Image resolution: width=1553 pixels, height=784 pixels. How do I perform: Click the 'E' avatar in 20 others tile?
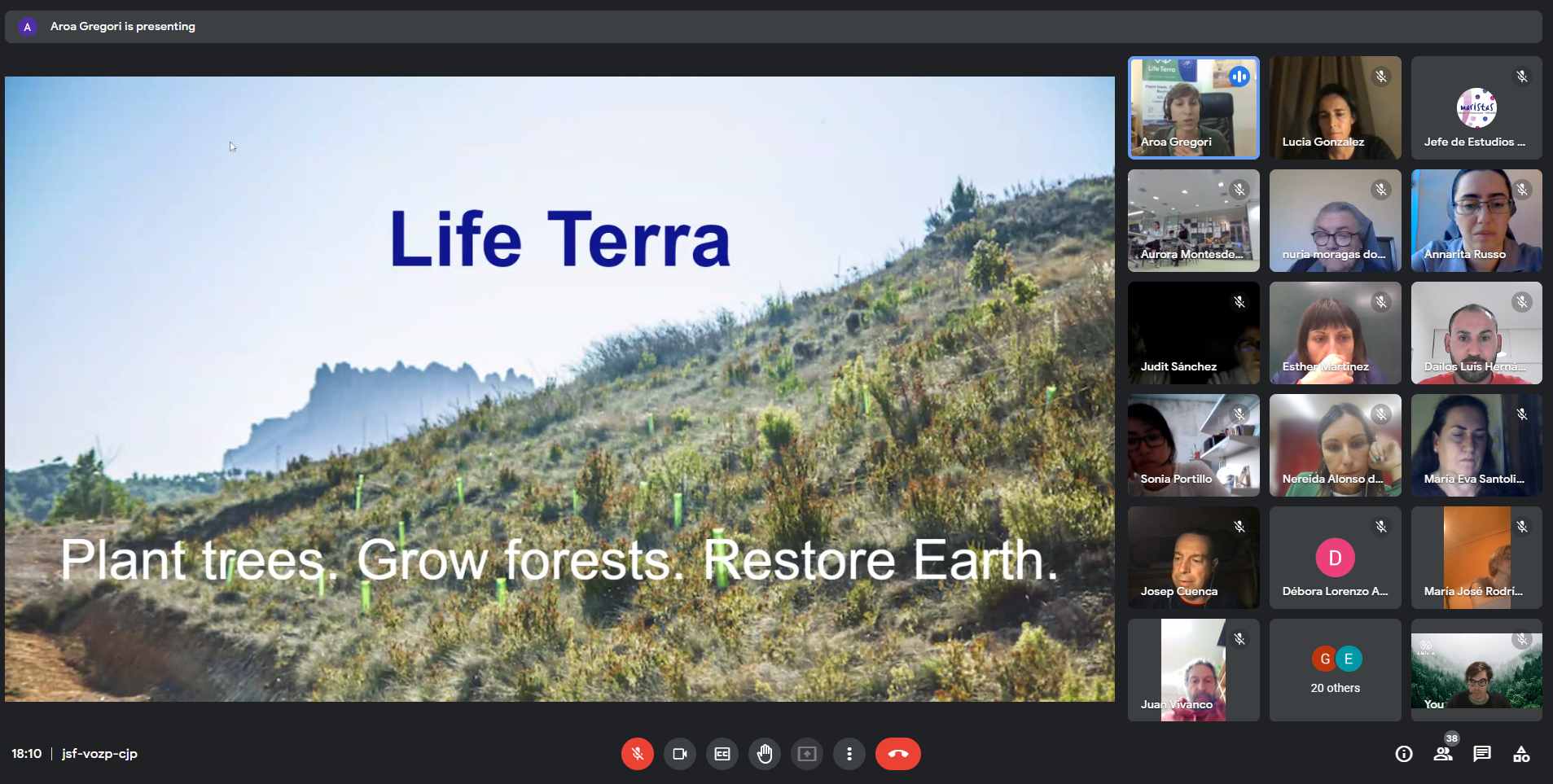point(1349,659)
